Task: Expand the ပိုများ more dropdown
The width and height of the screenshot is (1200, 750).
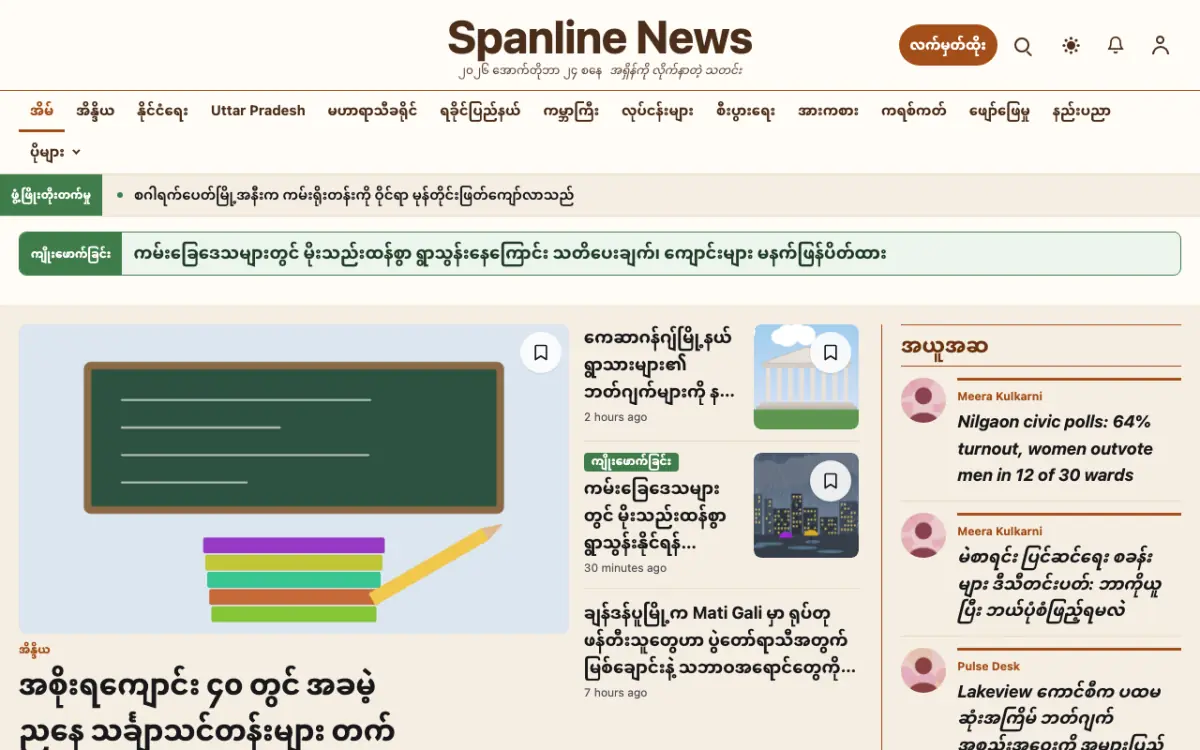Action: [55, 152]
